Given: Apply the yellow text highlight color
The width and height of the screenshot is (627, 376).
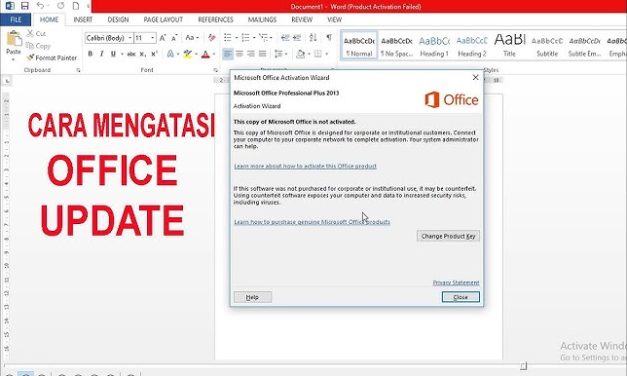Looking at the screenshot, I should pyautogui.click(x=187, y=54).
